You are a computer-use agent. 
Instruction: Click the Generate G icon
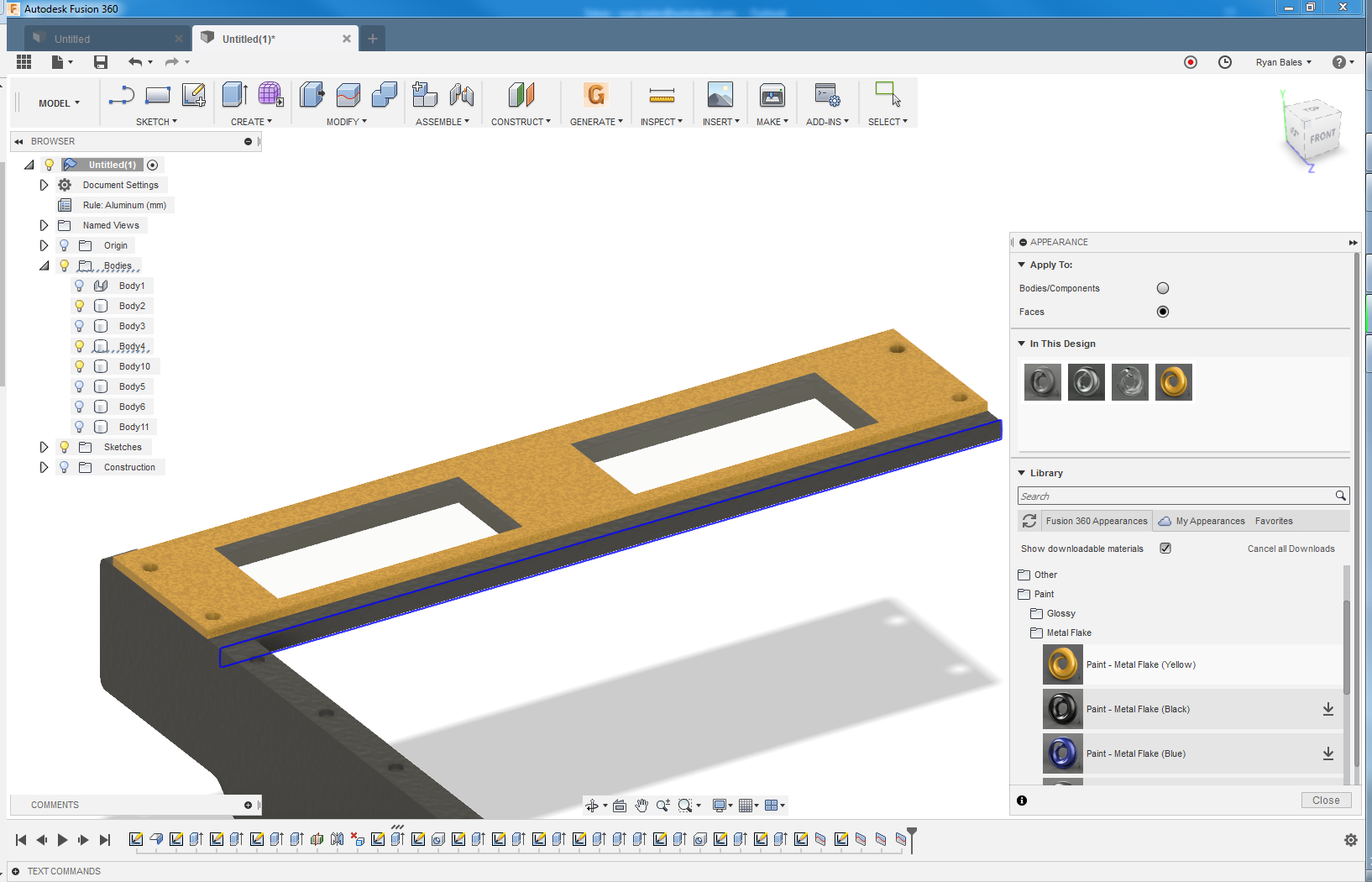(x=596, y=95)
